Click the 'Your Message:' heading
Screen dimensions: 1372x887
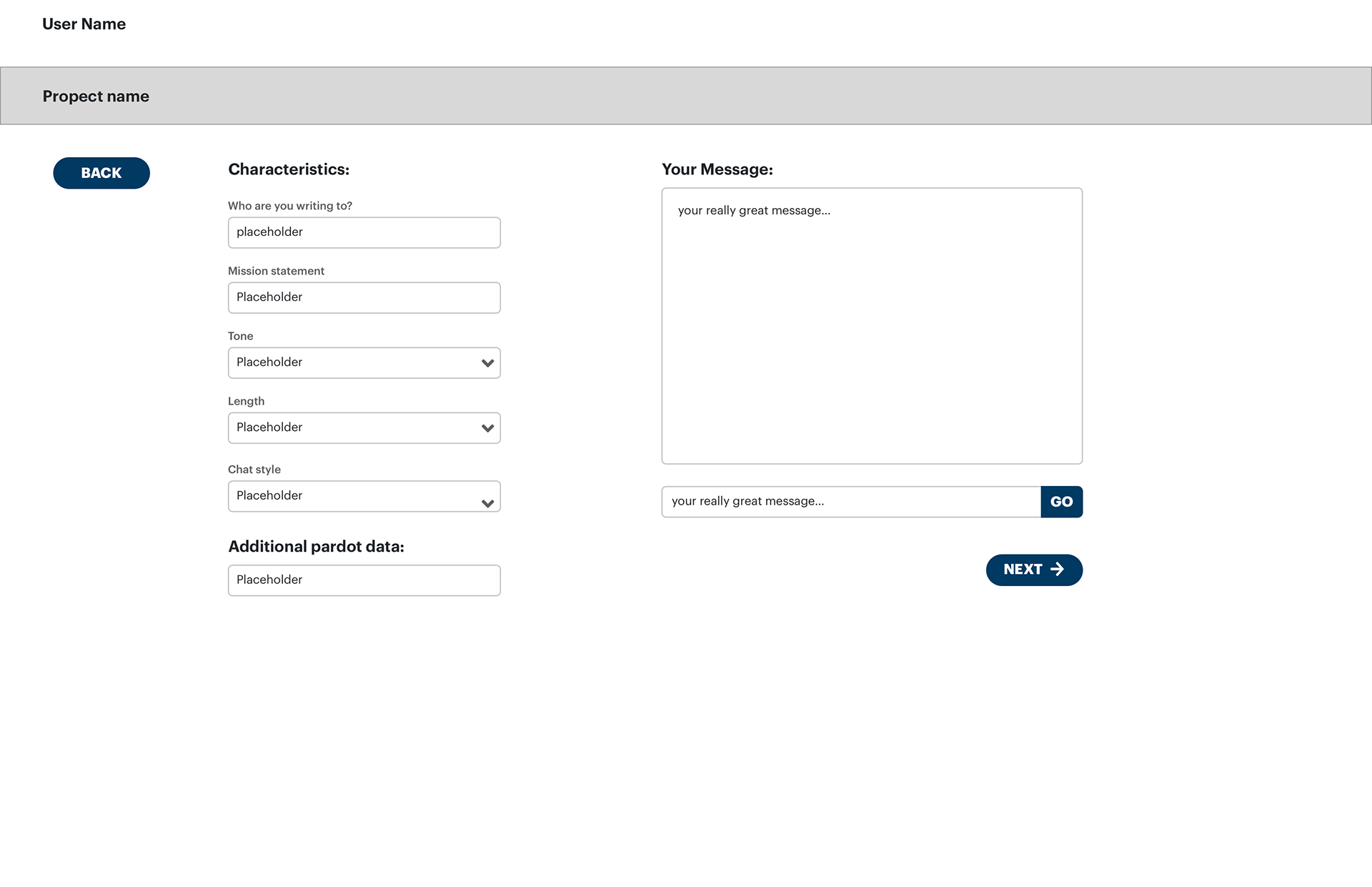(717, 169)
